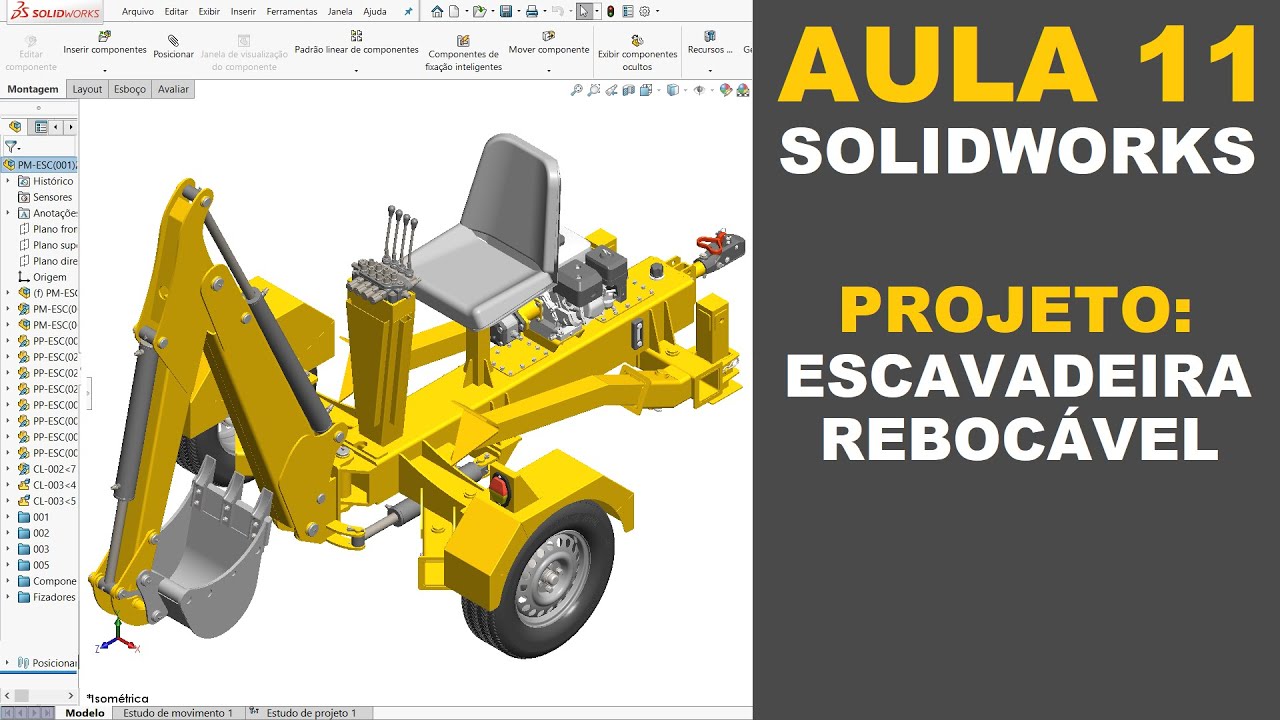Click the Print icon

coord(532,11)
